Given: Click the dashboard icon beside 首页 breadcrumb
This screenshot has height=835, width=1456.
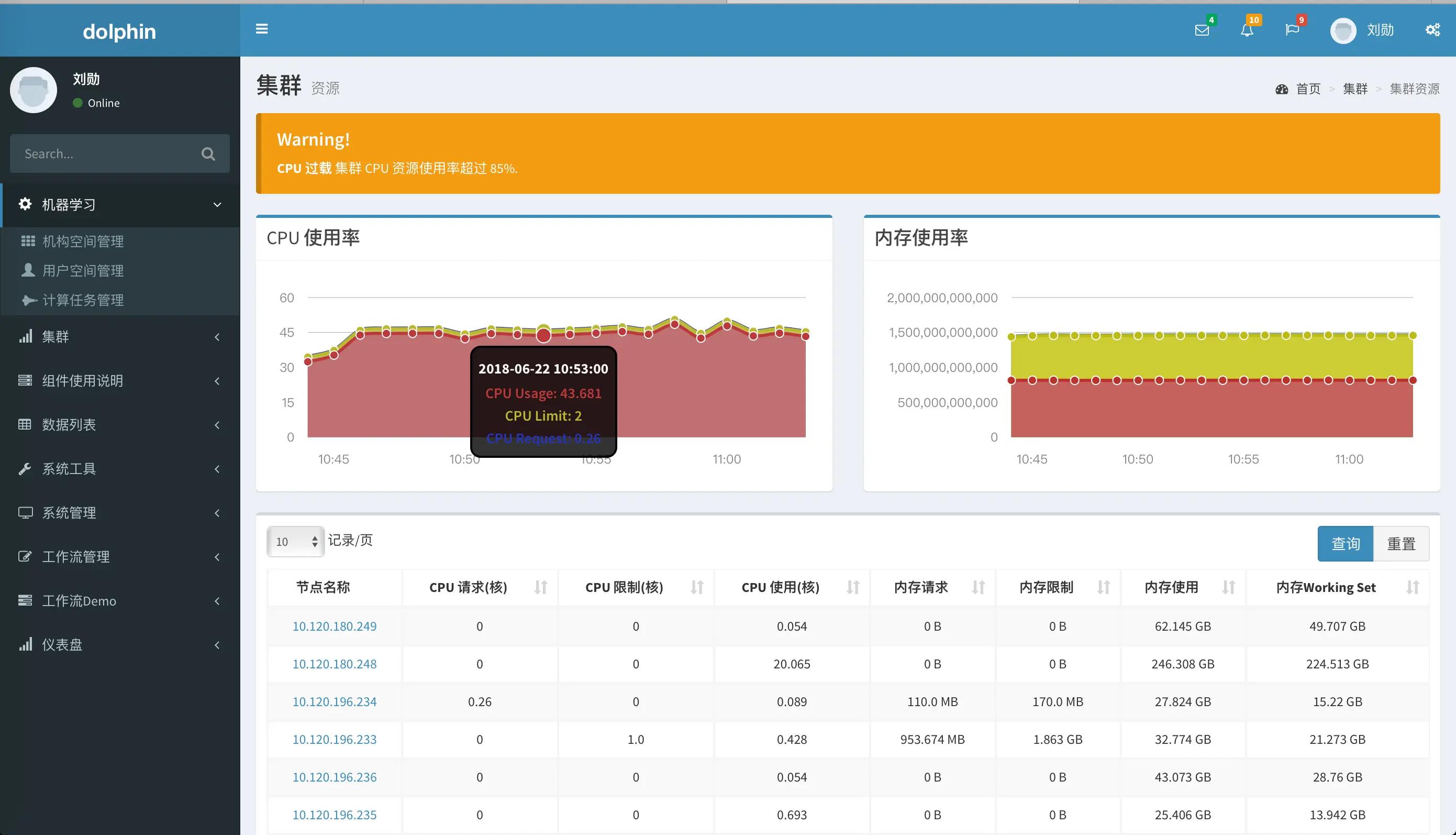Looking at the screenshot, I should pos(1281,89).
